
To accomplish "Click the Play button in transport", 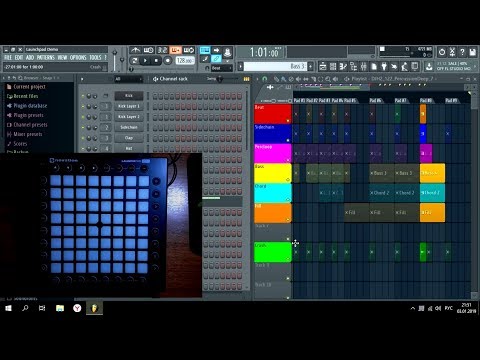I will (x=145, y=61).
